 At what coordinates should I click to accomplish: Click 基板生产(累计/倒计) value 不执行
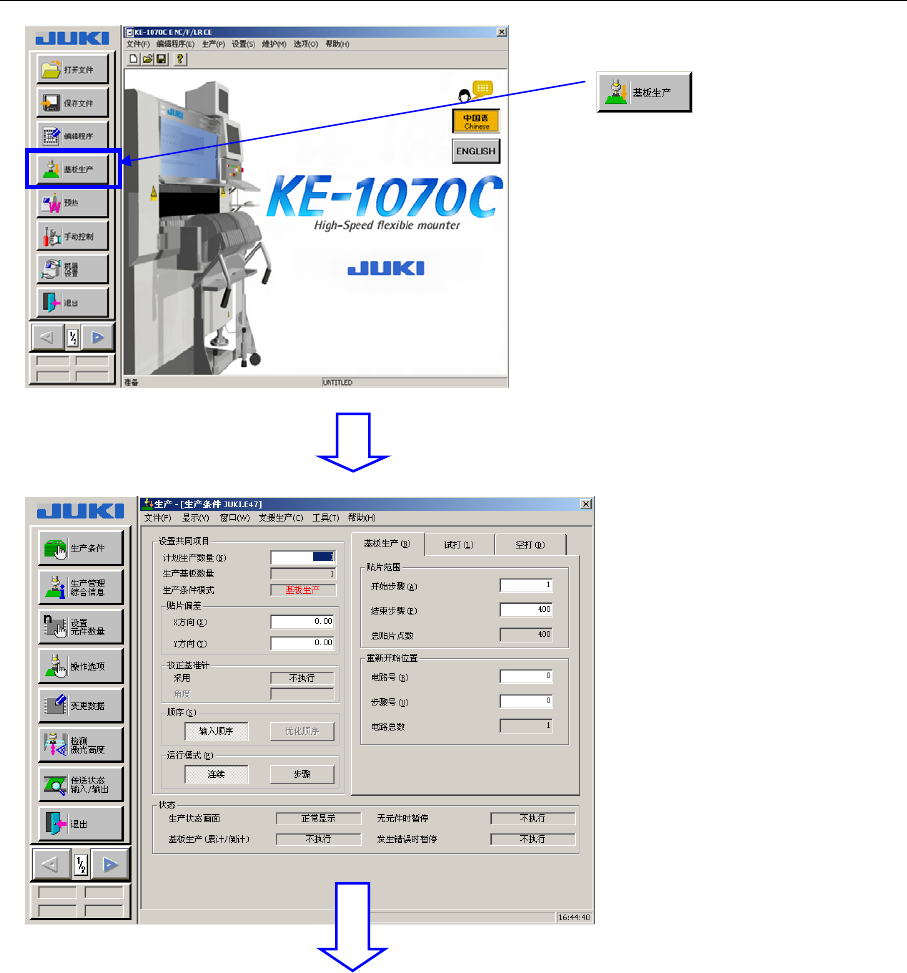pos(318,838)
